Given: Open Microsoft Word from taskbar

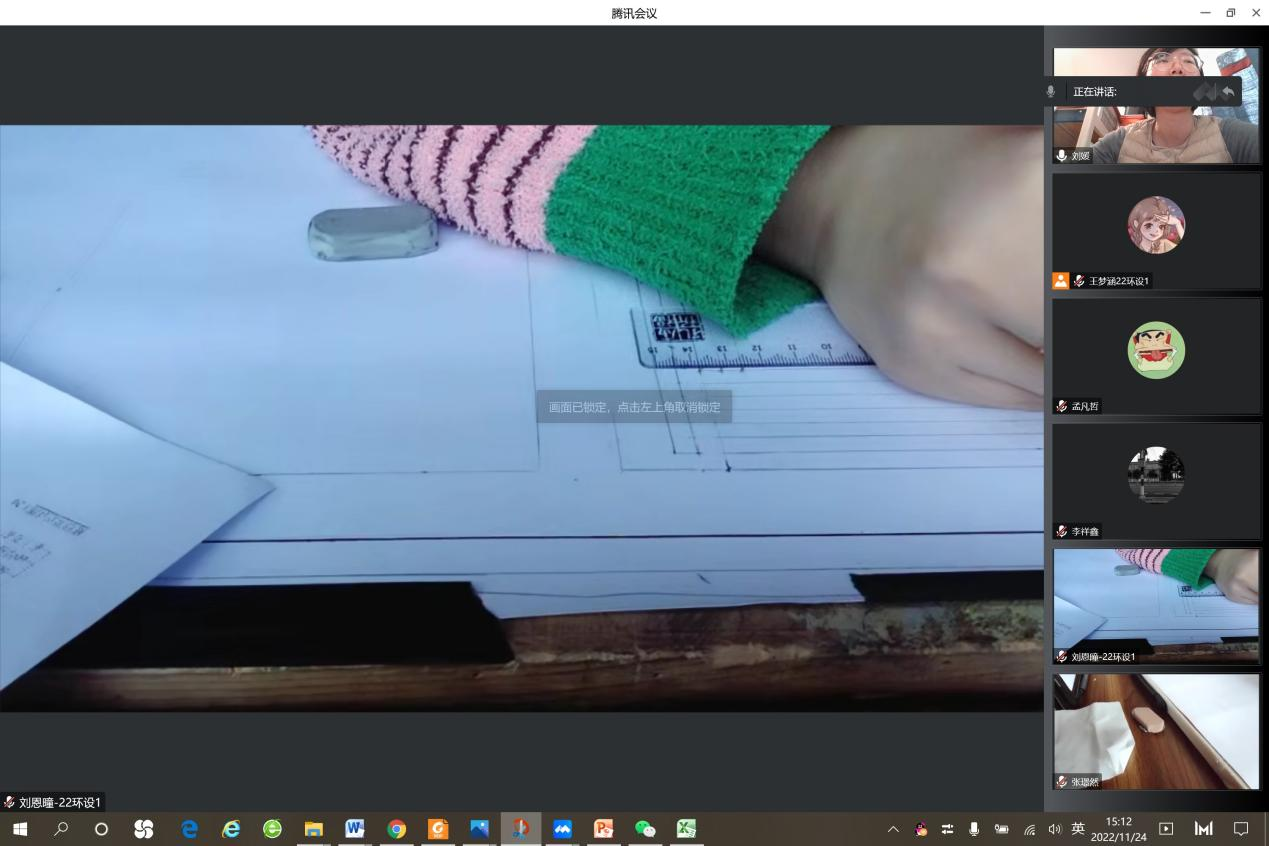Looking at the screenshot, I should (x=355, y=829).
